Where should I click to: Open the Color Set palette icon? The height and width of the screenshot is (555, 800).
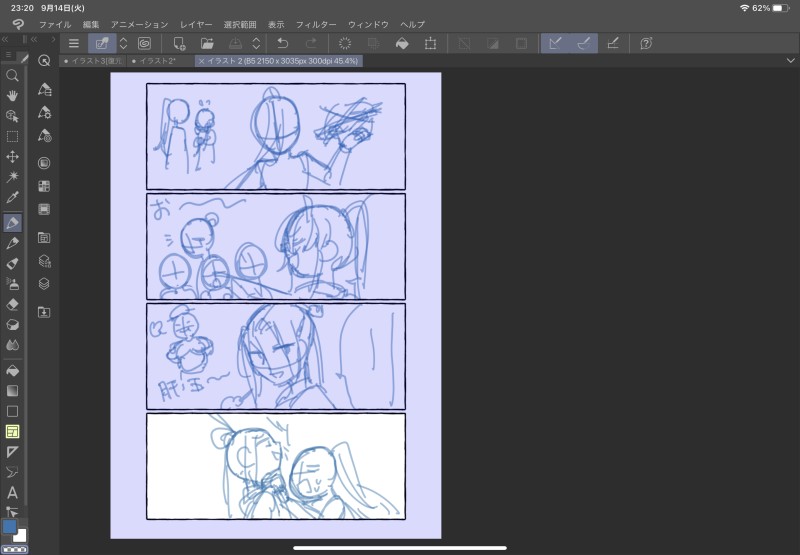(44, 186)
